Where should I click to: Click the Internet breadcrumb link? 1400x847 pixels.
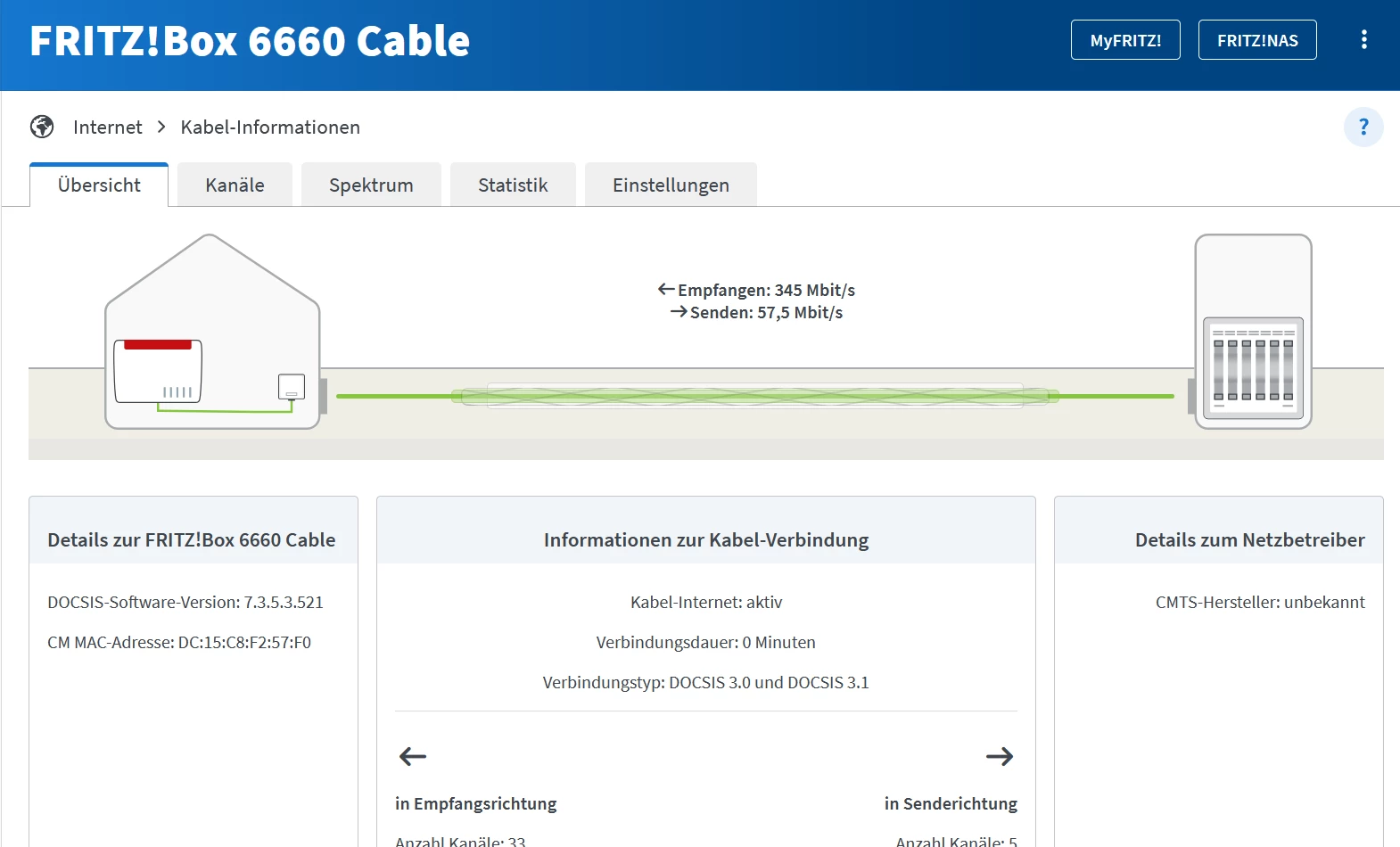coord(107,127)
